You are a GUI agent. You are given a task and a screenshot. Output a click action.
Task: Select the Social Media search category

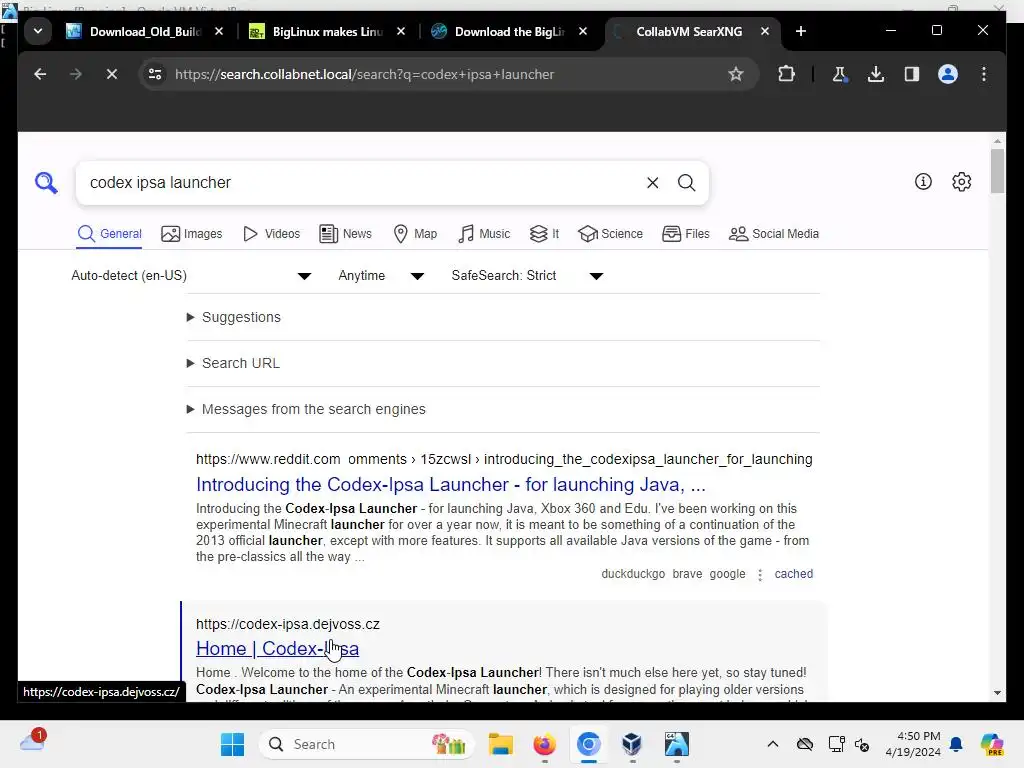tap(773, 234)
